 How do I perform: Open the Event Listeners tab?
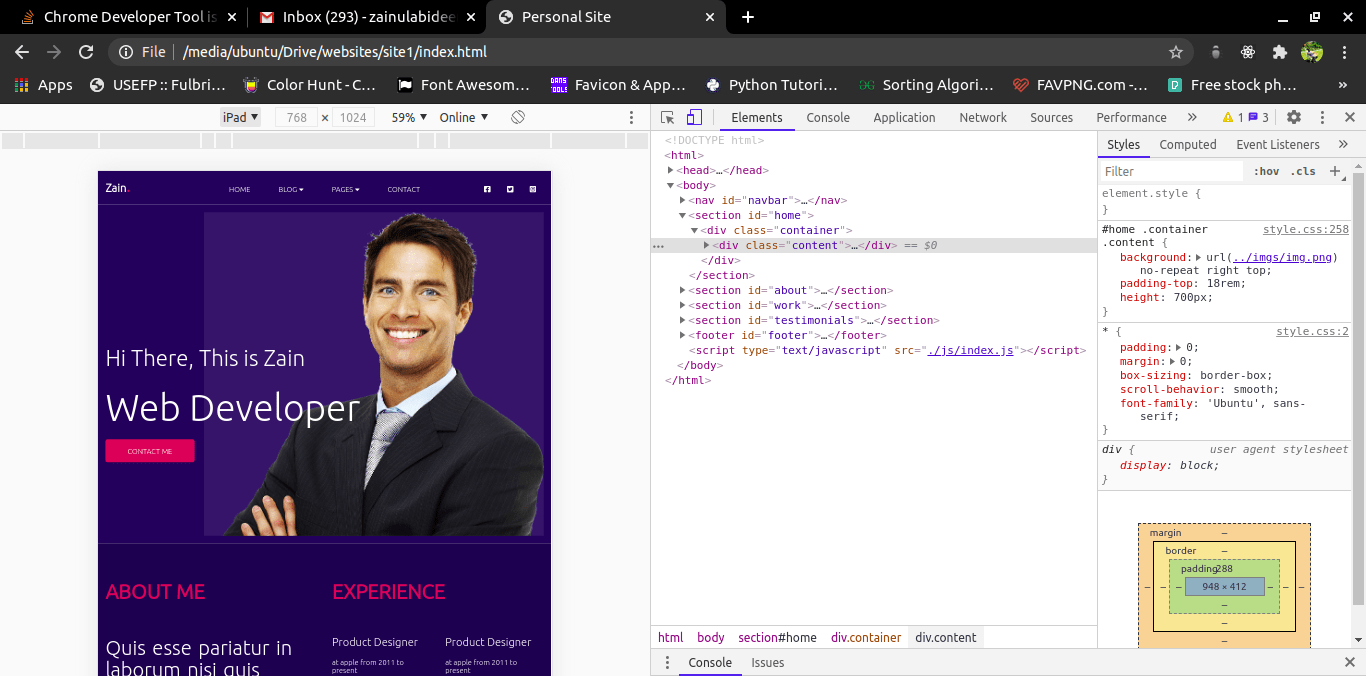click(1278, 144)
